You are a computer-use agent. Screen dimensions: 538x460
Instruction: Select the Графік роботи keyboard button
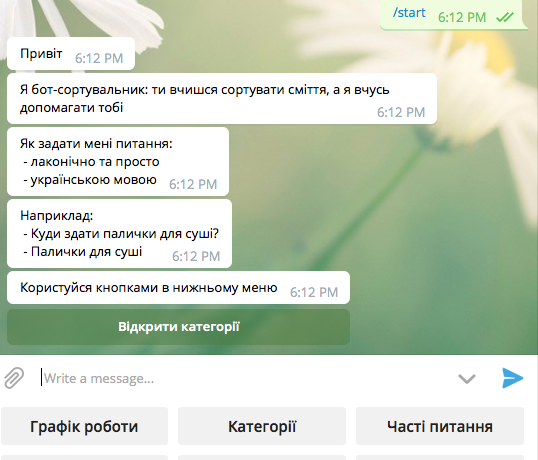84,426
